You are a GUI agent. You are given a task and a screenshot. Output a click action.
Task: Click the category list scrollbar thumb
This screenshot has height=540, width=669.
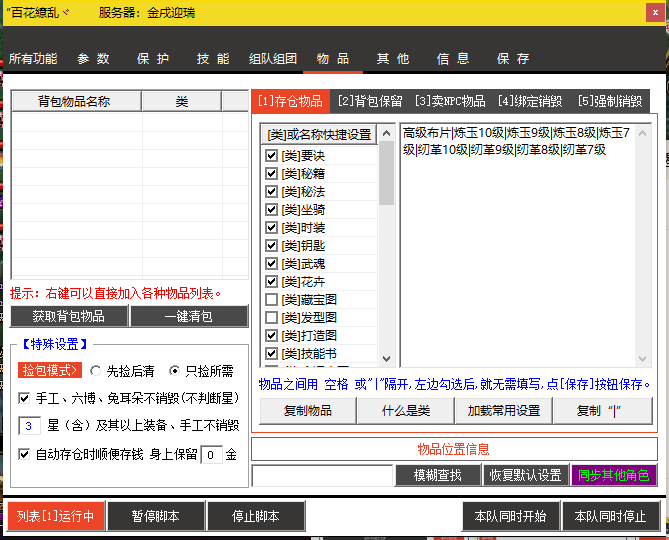click(x=386, y=173)
